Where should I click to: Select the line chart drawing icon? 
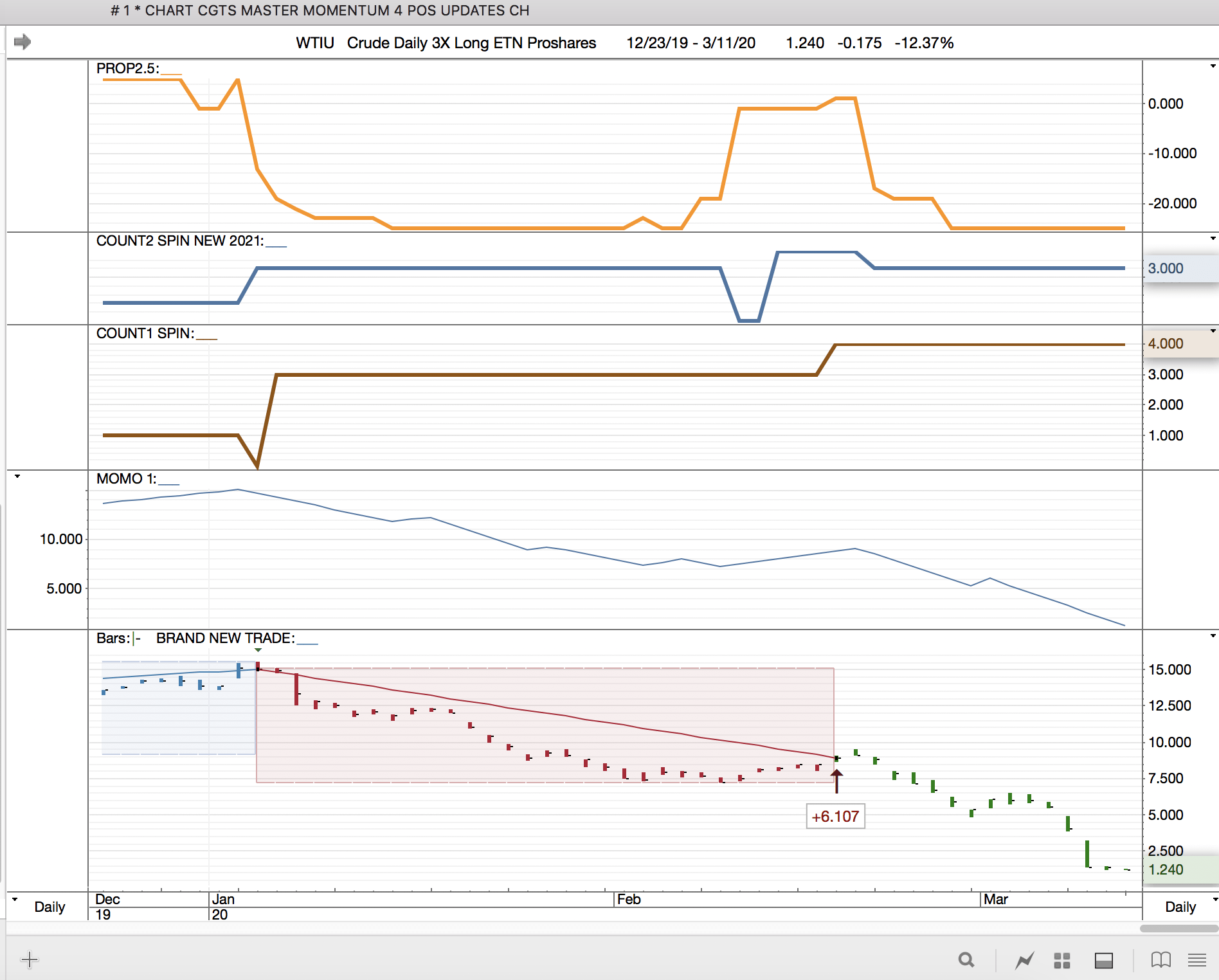1024,960
